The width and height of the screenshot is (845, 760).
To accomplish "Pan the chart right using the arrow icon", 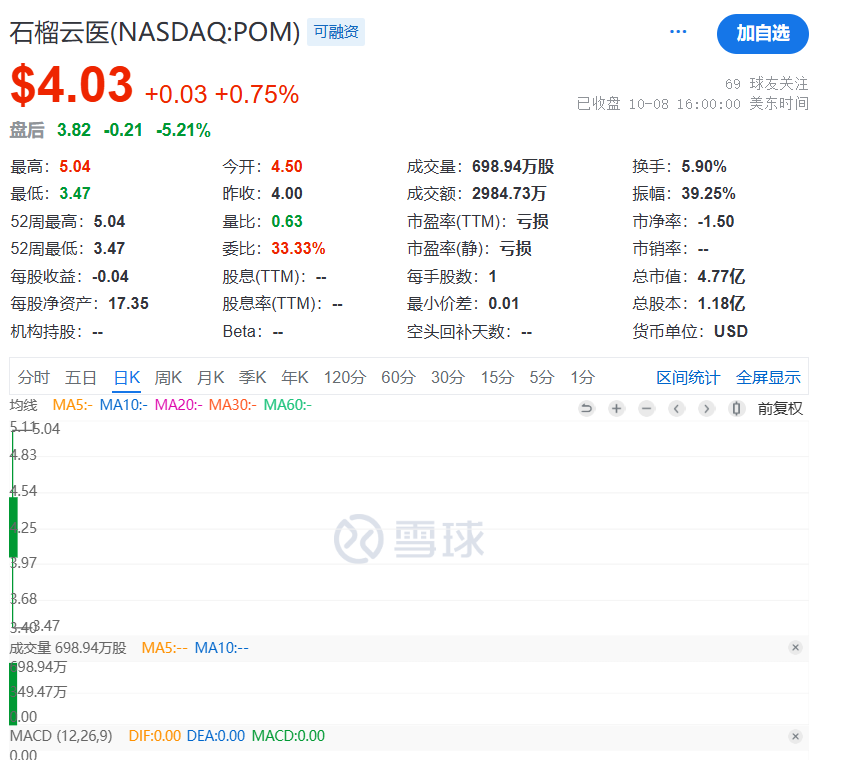I will pyautogui.click(x=706, y=408).
